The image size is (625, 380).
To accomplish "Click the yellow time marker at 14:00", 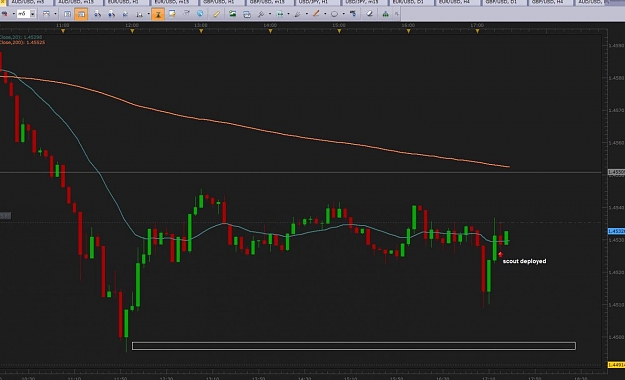I will pos(270,31).
